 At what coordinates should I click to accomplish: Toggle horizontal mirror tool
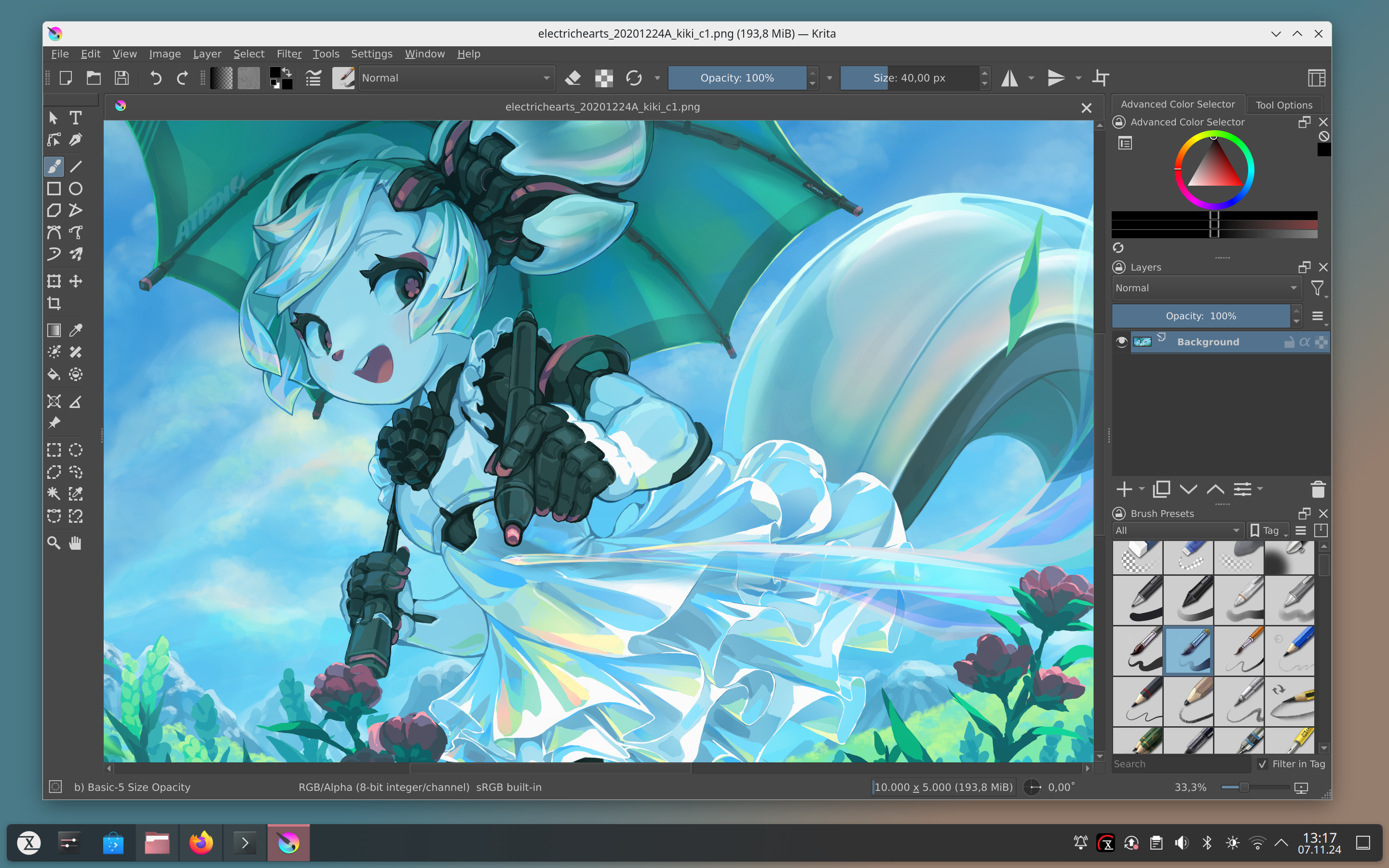[1009, 78]
